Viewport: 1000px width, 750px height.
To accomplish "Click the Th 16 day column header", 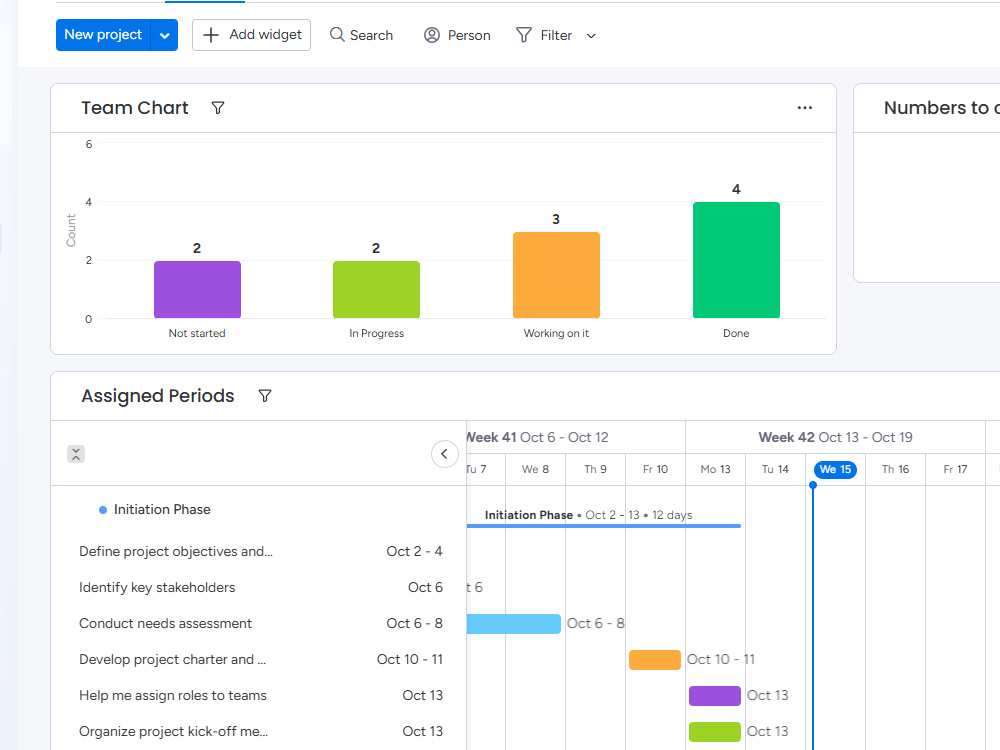I will tap(895, 469).
